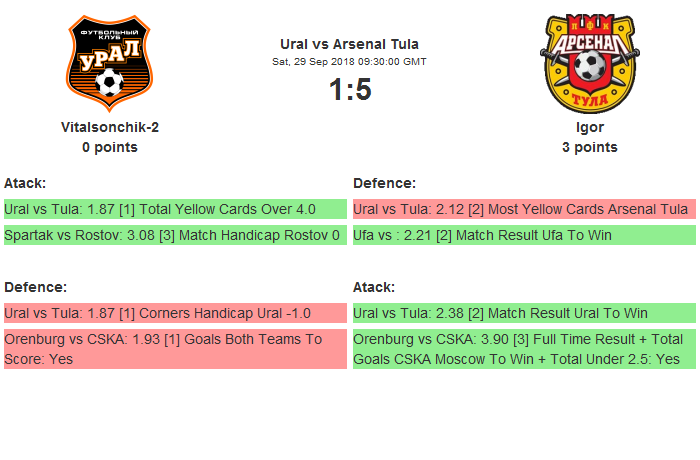The image size is (700, 460).
Task: Select the Corners Handicap Ural -1.0 bet
Action: point(175,313)
